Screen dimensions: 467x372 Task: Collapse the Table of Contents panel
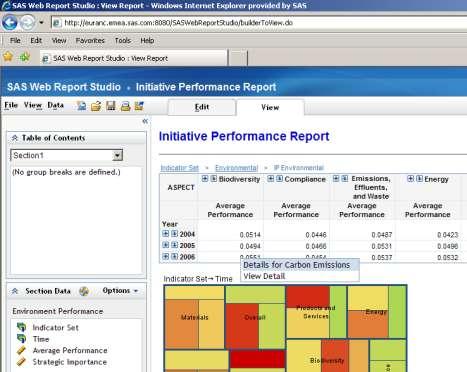tap(15, 138)
